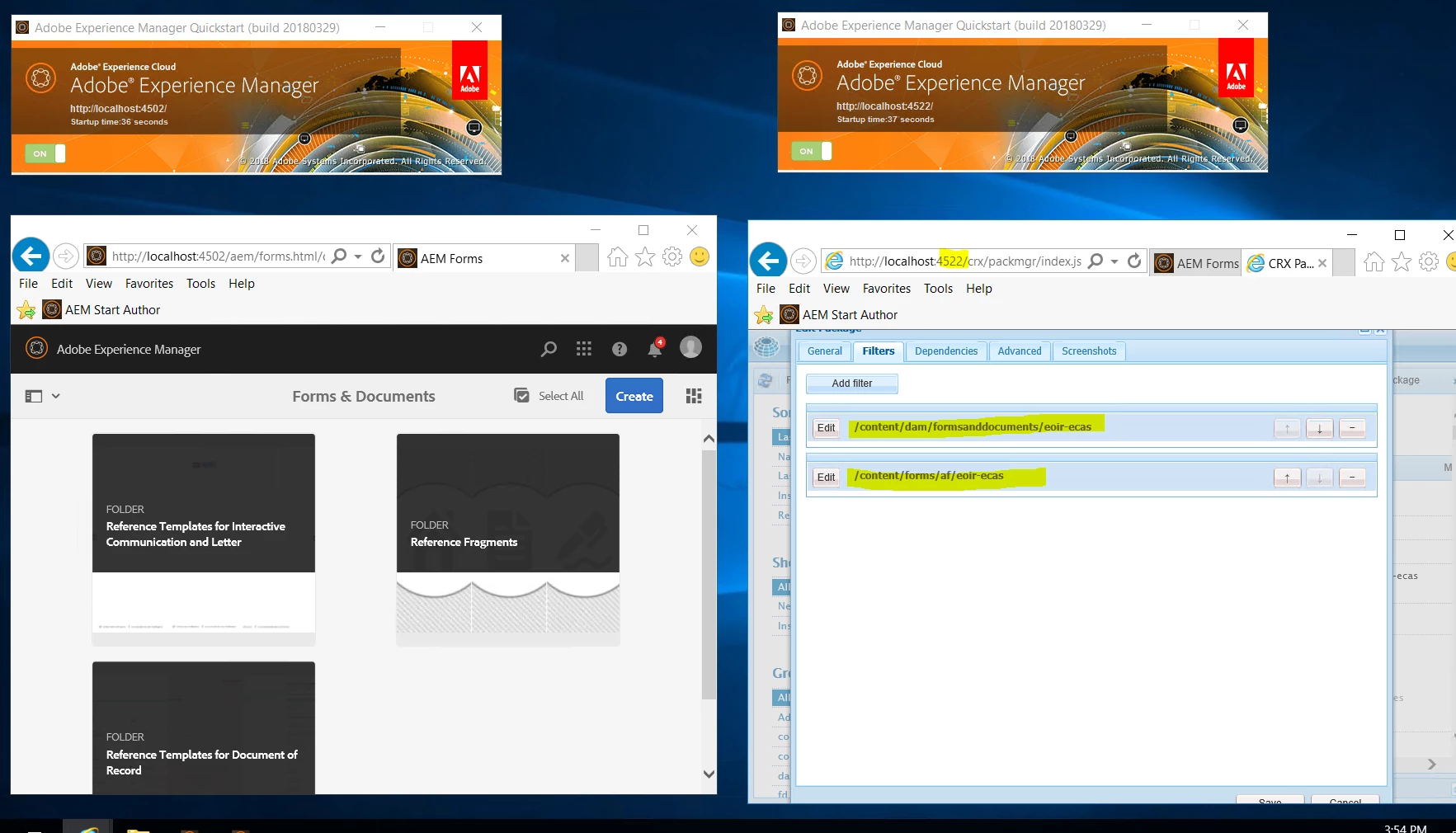Toggle ON switch in localhost:4502 Quickstart window
The height and width of the screenshot is (833, 1456).
[x=45, y=153]
